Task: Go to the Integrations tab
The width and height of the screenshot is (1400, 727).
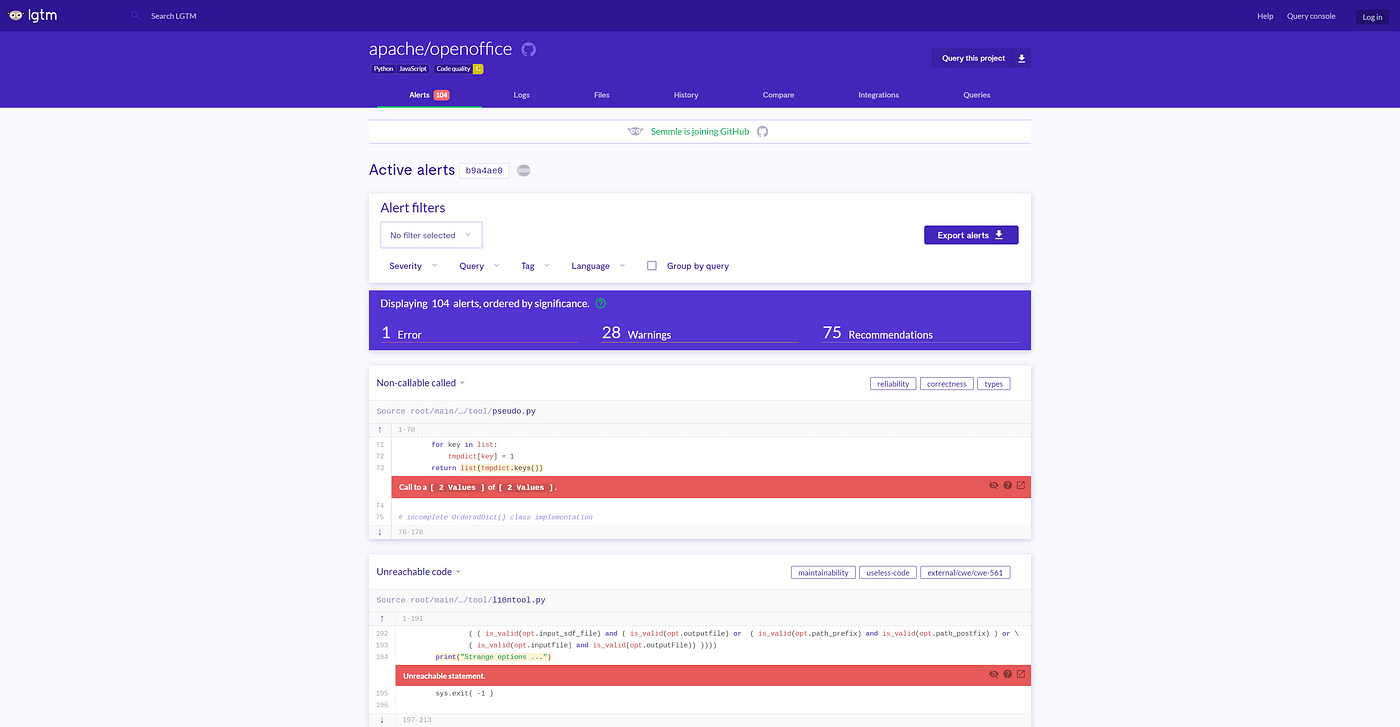Action: coord(878,95)
